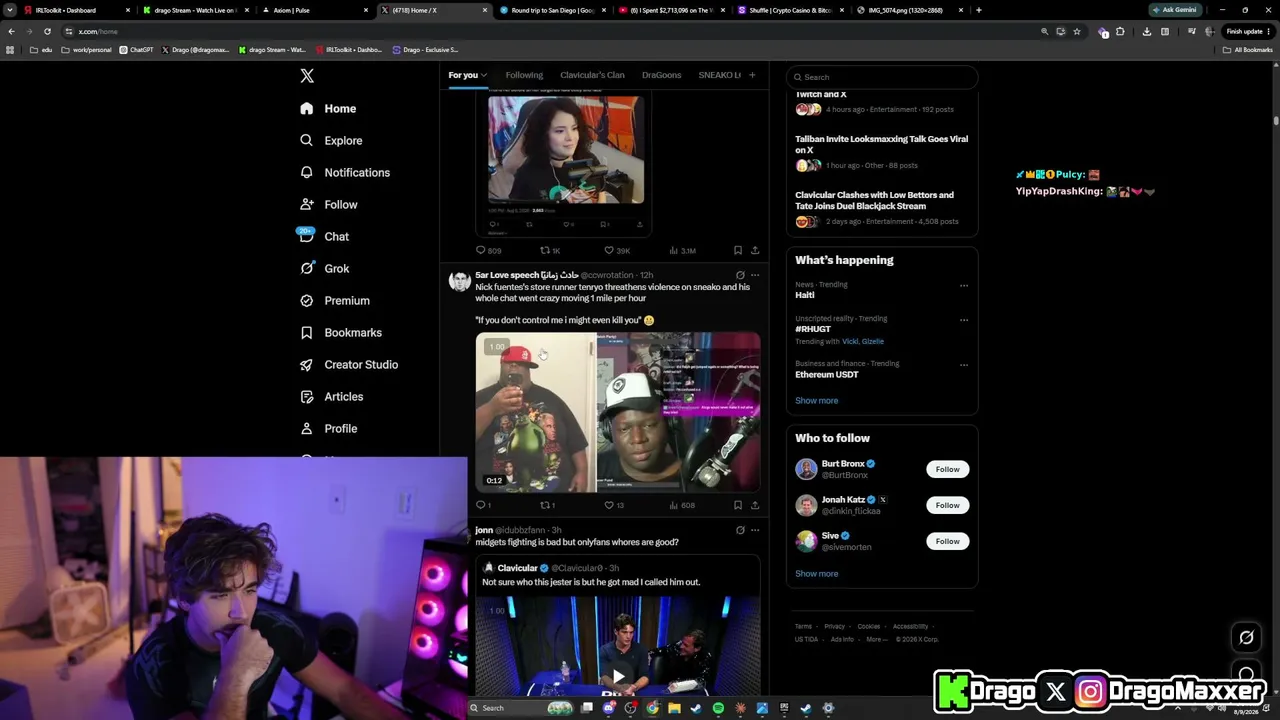Open the Follow page in sidebar
The height and width of the screenshot is (720, 1280).
tap(328, 204)
